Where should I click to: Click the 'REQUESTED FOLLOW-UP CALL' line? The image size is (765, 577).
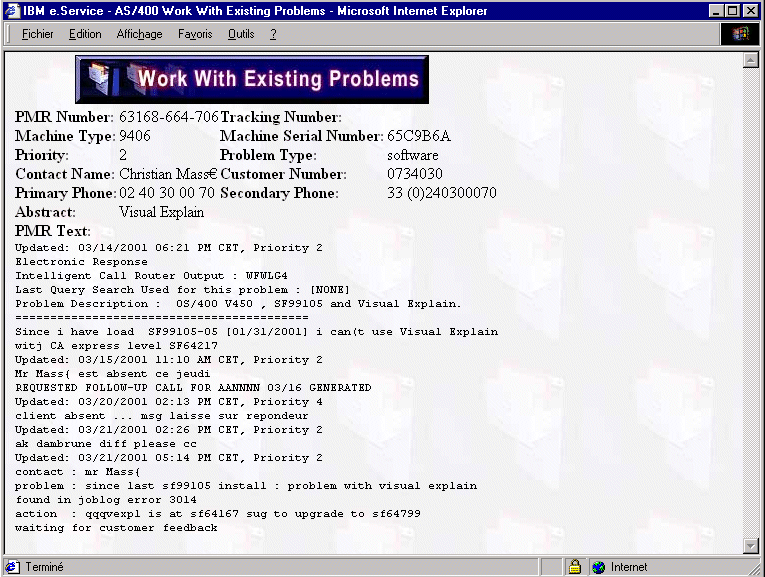193,388
